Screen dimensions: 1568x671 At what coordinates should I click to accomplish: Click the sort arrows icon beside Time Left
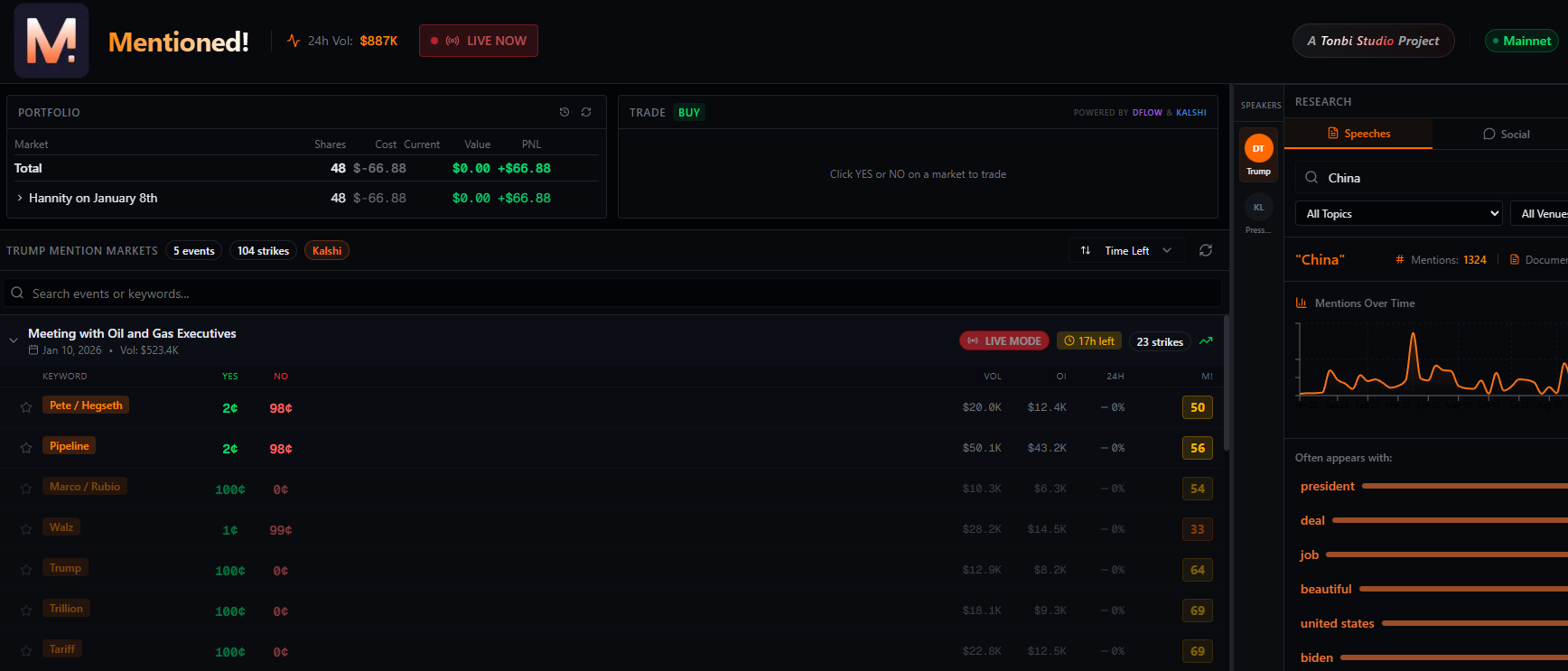point(1086,250)
